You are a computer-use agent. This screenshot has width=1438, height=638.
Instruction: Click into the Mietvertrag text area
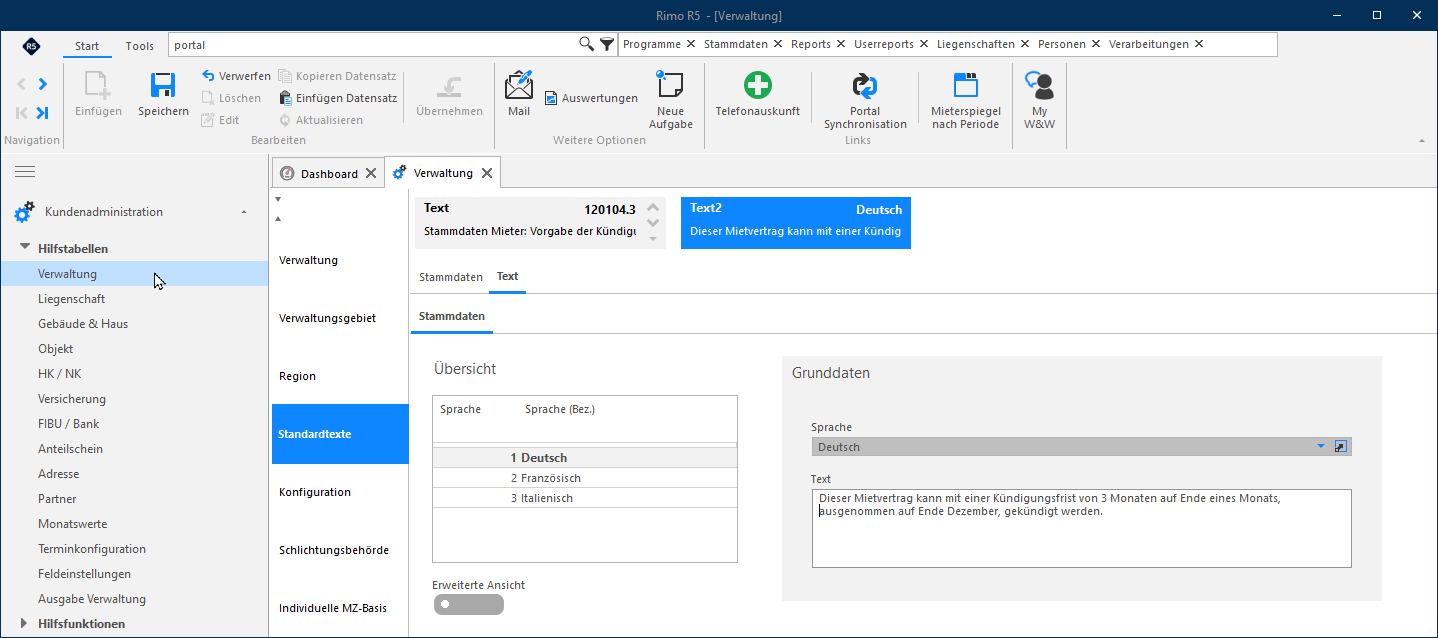(x=1081, y=528)
